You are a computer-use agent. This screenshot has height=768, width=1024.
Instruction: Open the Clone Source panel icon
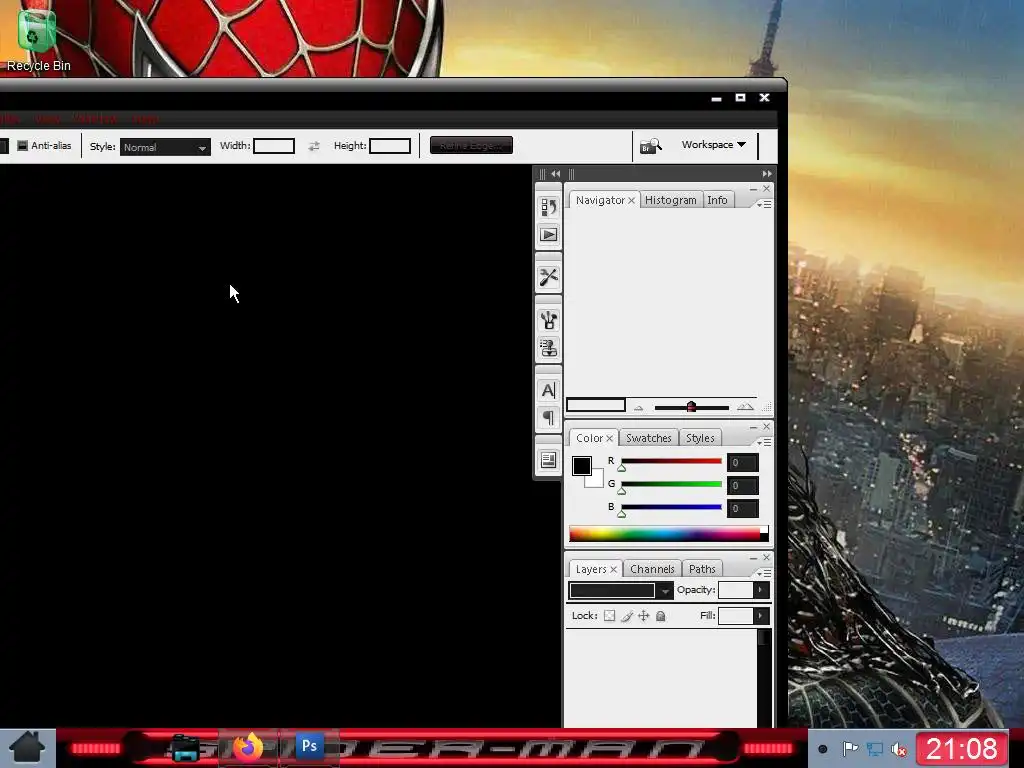click(x=549, y=348)
